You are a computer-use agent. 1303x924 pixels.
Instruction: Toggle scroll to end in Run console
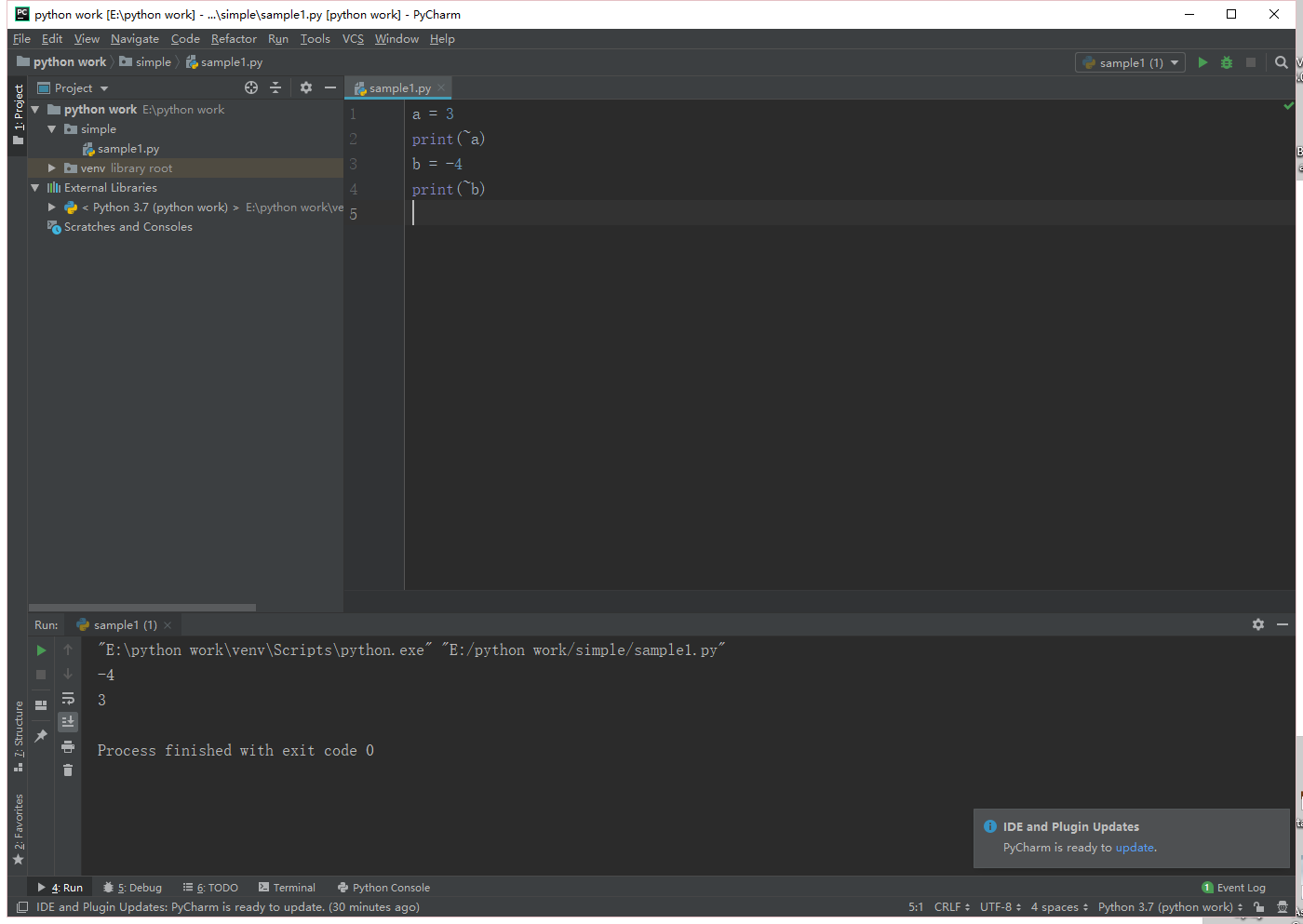68,722
